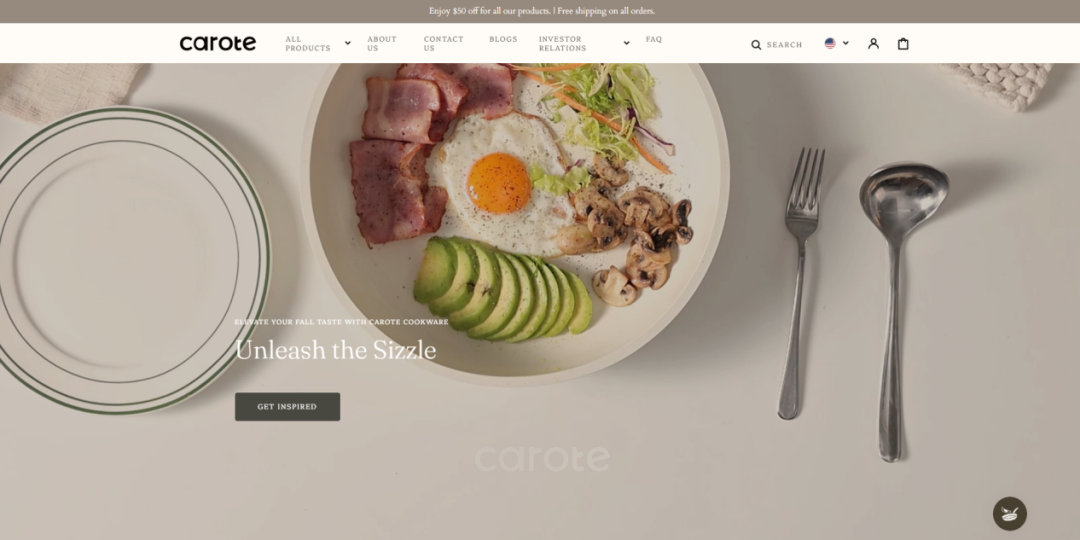Viewport: 1080px width, 540px height.
Task: Click the Search text field
Action: click(x=785, y=45)
